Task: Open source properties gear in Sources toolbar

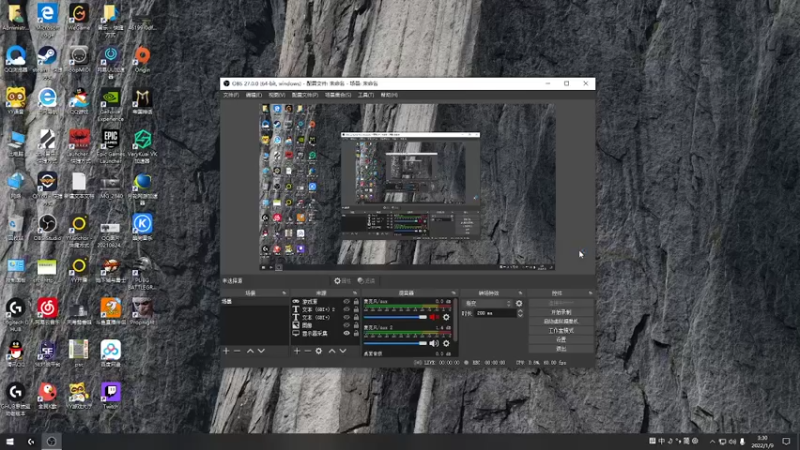Action: (319, 351)
